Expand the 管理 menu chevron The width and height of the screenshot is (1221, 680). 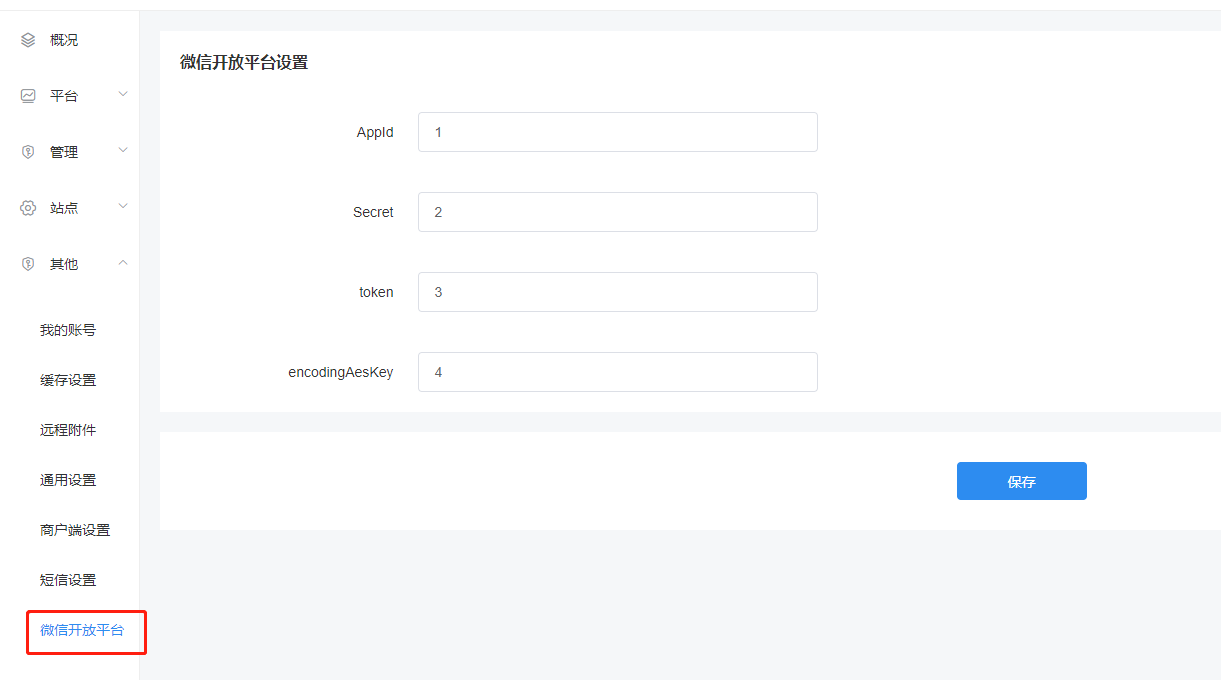coord(123,150)
